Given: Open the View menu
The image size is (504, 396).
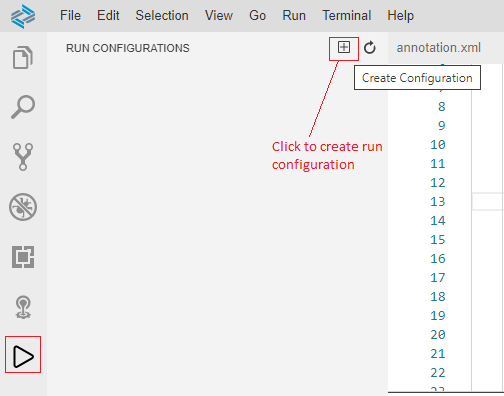Looking at the screenshot, I should [x=219, y=15].
